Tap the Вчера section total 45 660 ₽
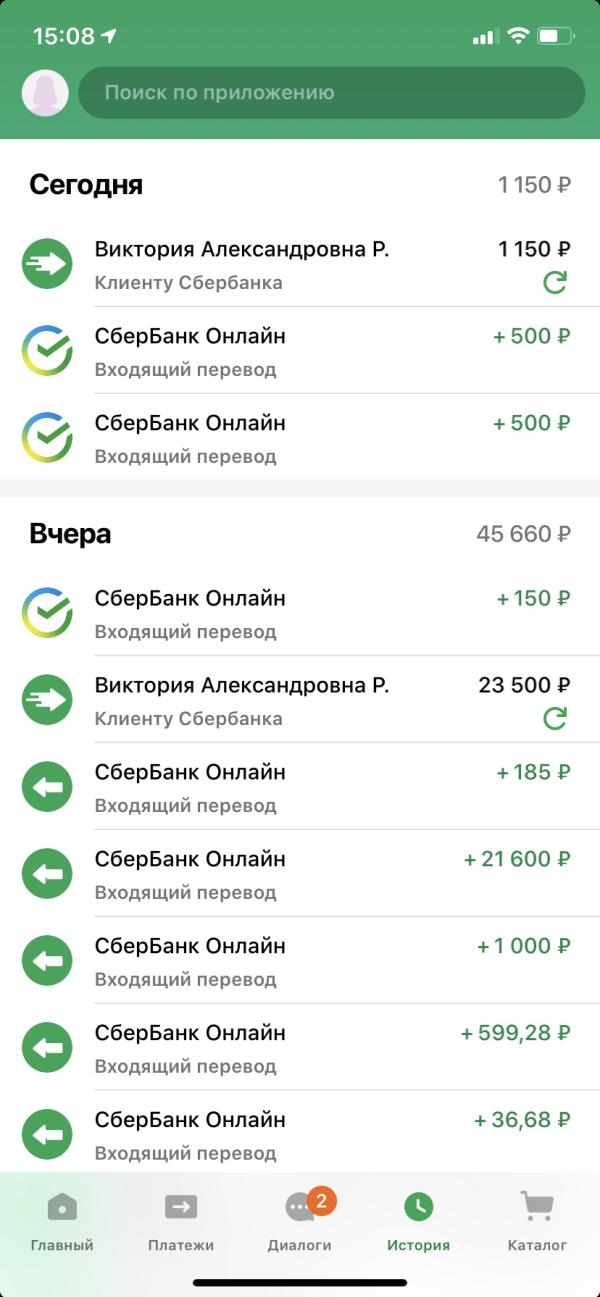 [x=523, y=534]
